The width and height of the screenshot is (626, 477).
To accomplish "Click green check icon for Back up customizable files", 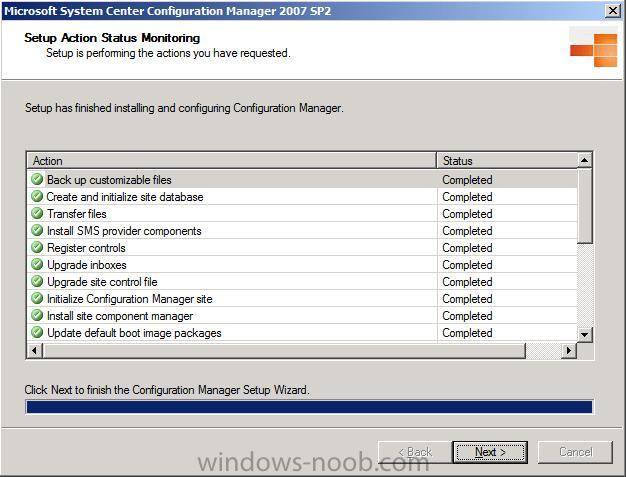I will 37,179.
